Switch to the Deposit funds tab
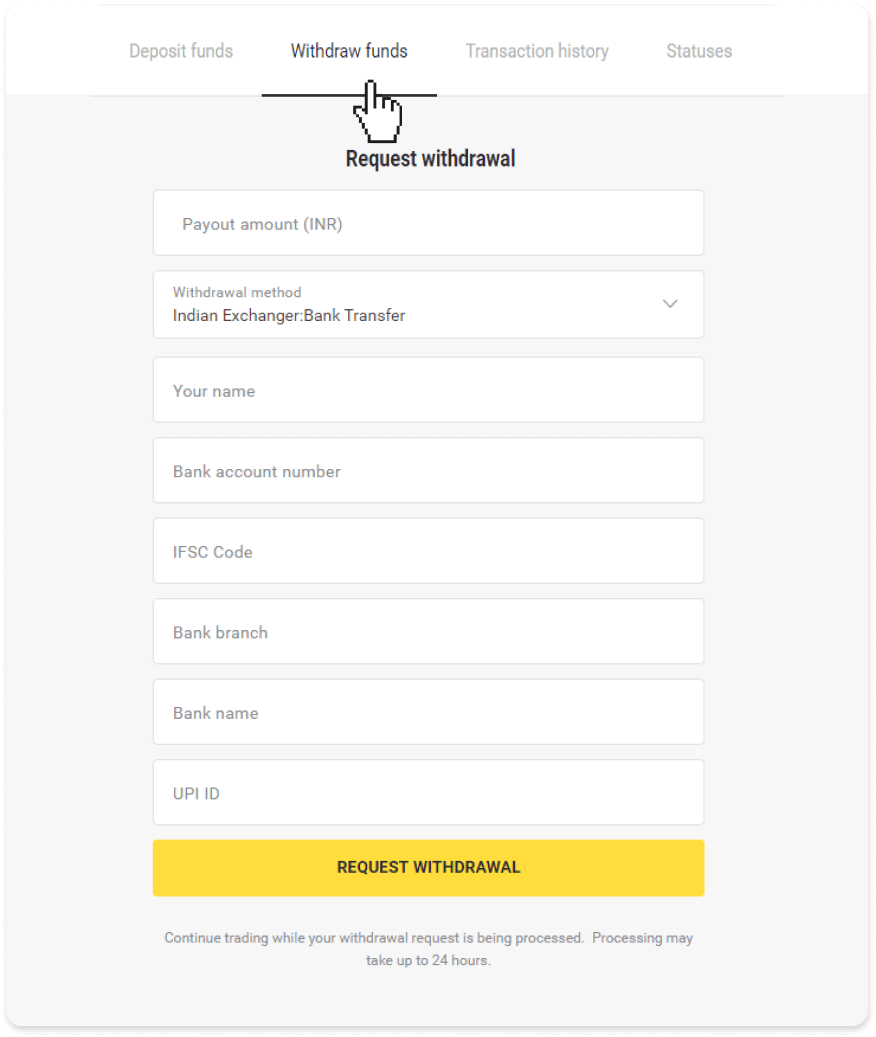This screenshot has width=876, height=1037. 181,50
